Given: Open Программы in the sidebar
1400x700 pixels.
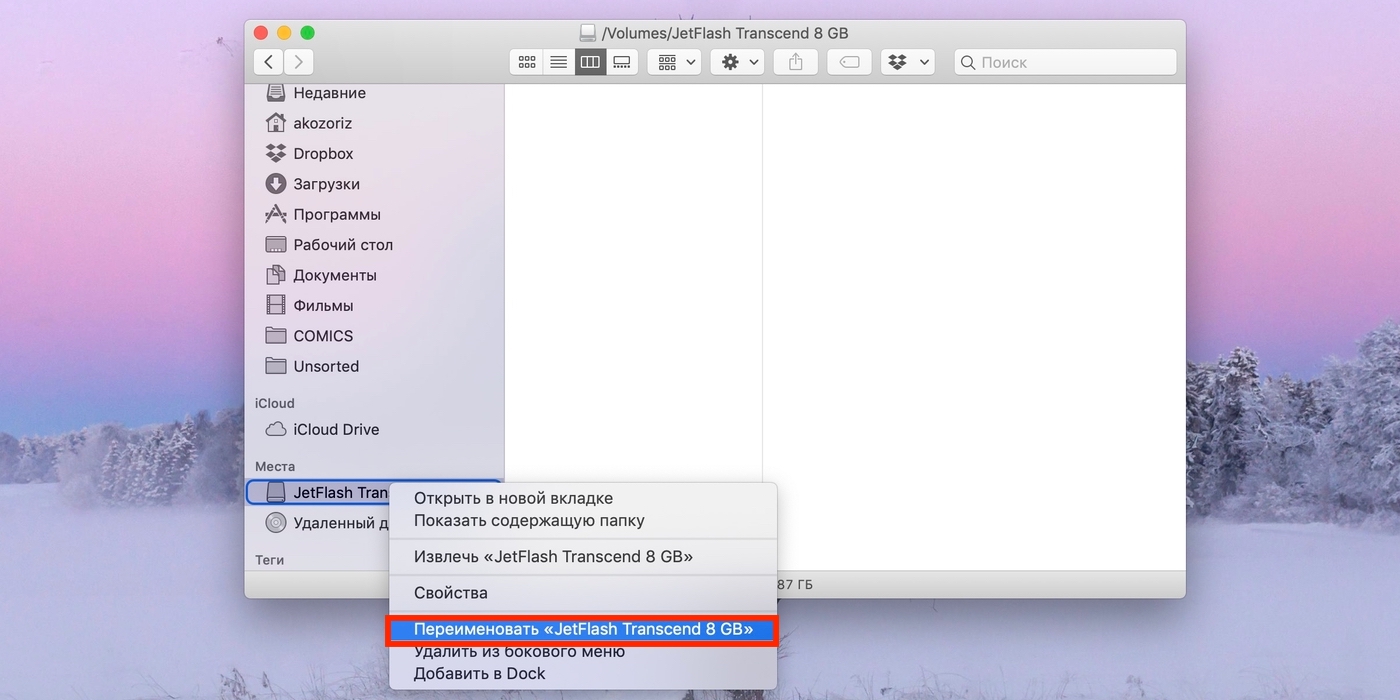Looking at the screenshot, I should (374, 214).
